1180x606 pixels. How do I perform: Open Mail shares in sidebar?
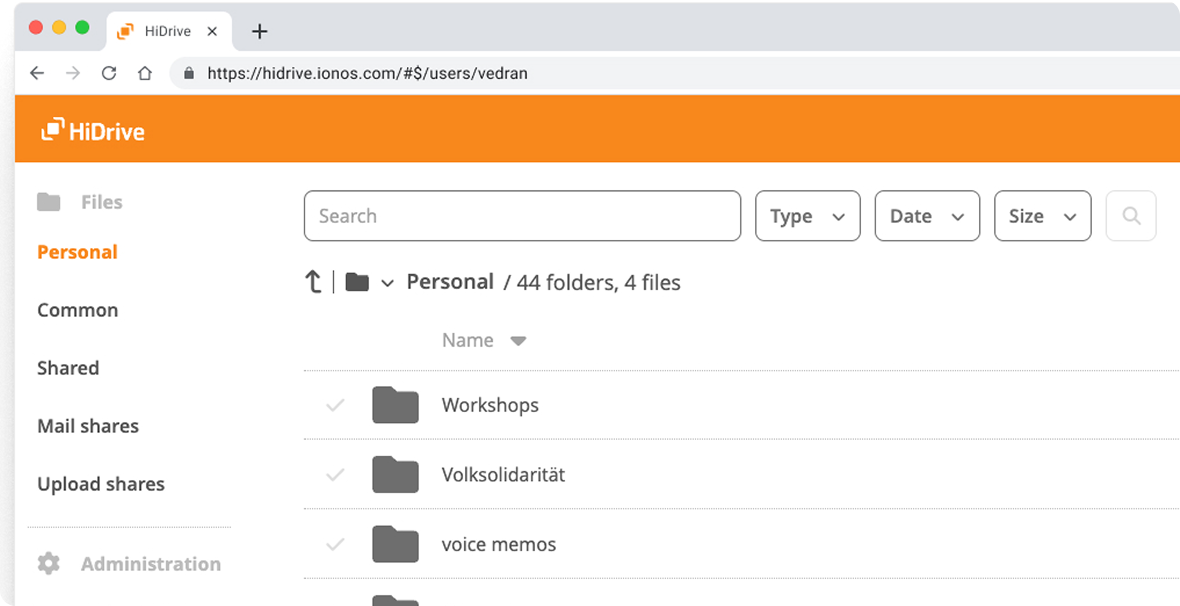(88, 426)
